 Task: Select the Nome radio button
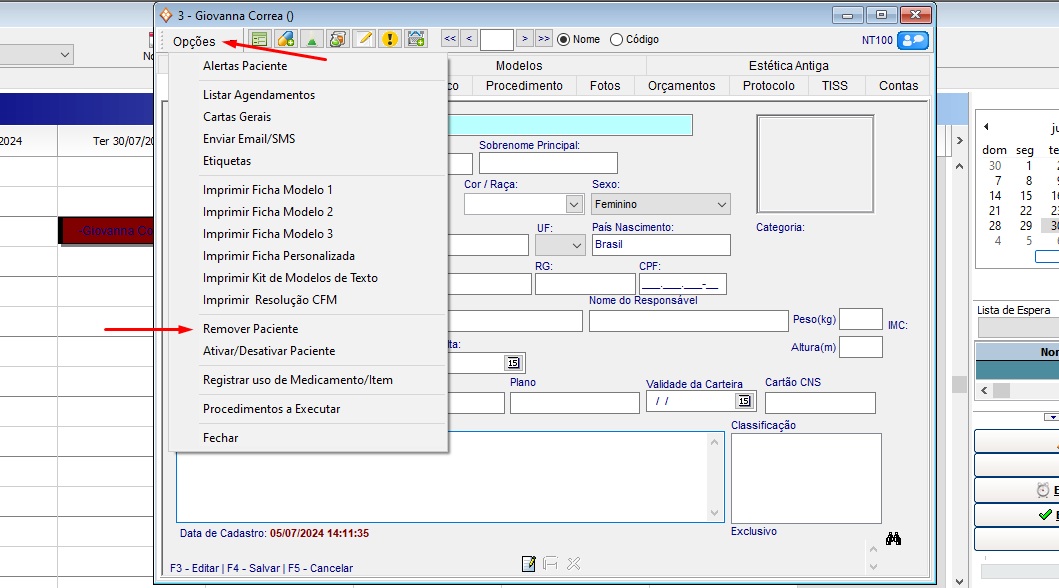(564, 40)
